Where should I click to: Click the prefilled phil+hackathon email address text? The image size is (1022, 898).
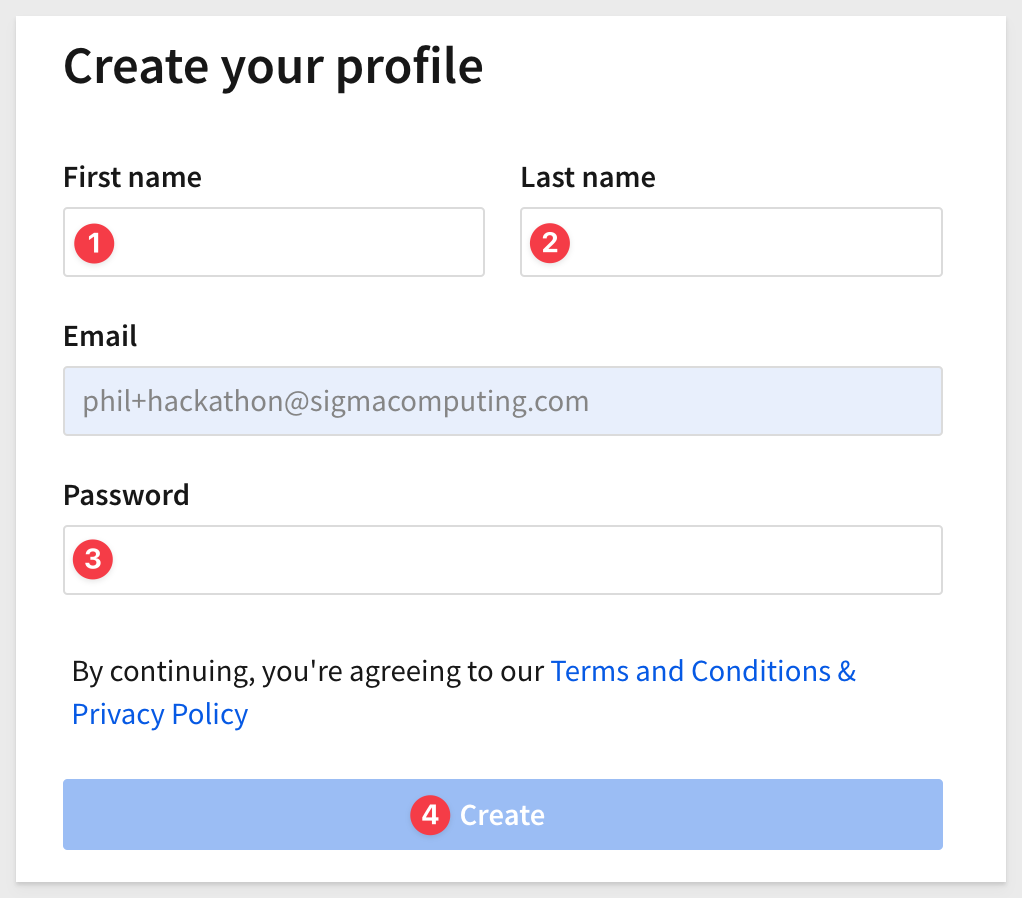pos(336,401)
